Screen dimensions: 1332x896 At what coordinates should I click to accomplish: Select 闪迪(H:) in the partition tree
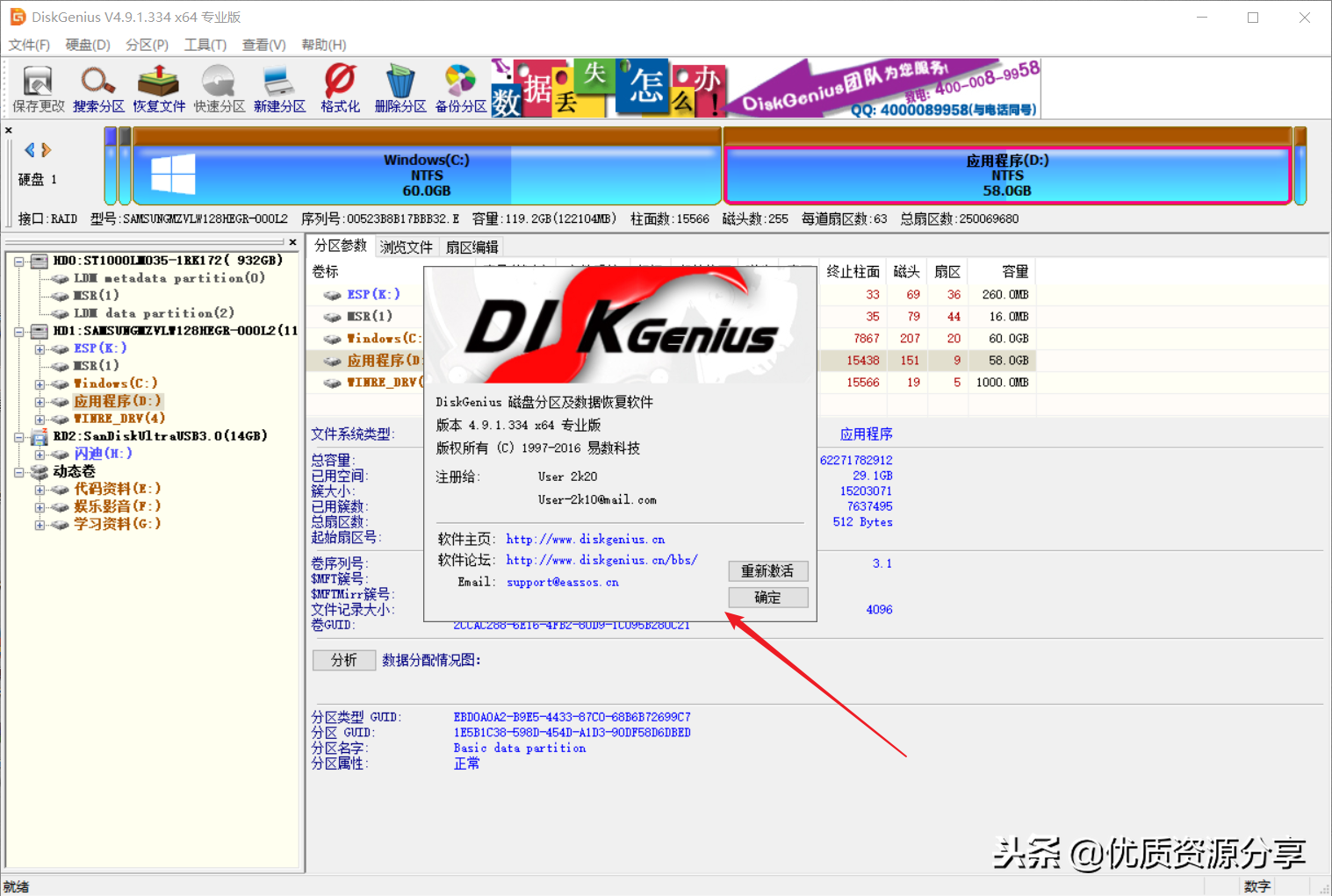coord(103,453)
